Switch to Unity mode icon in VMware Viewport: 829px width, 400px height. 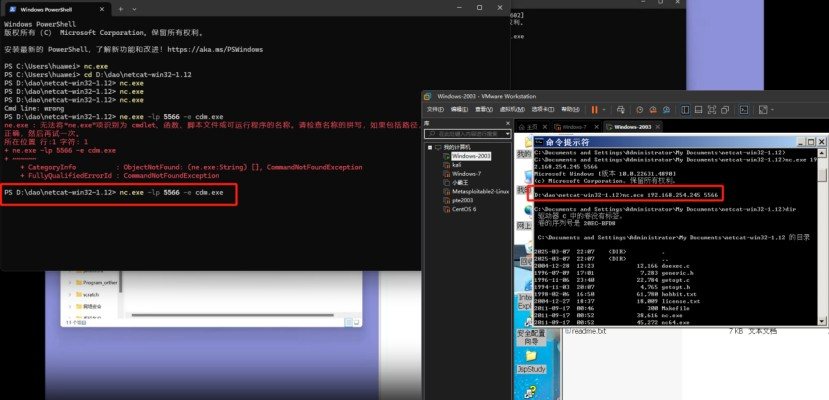pyautogui.click(x=725, y=109)
